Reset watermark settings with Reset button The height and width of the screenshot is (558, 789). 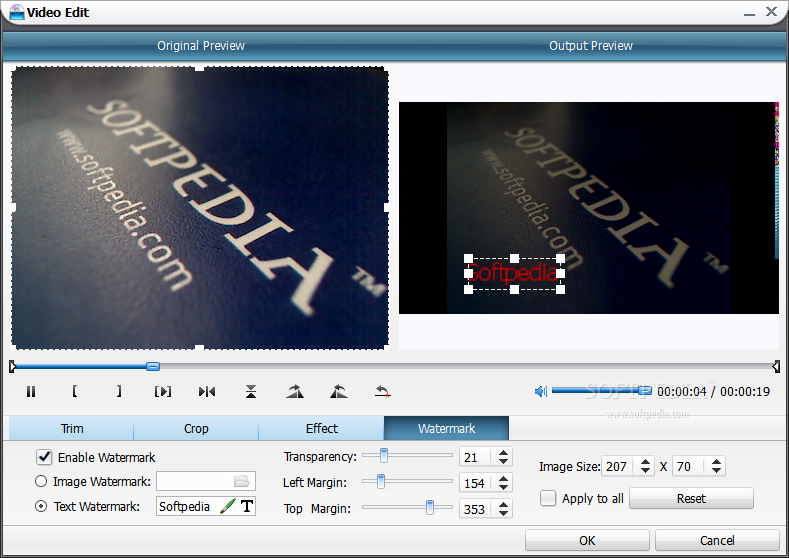coord(691,498)
